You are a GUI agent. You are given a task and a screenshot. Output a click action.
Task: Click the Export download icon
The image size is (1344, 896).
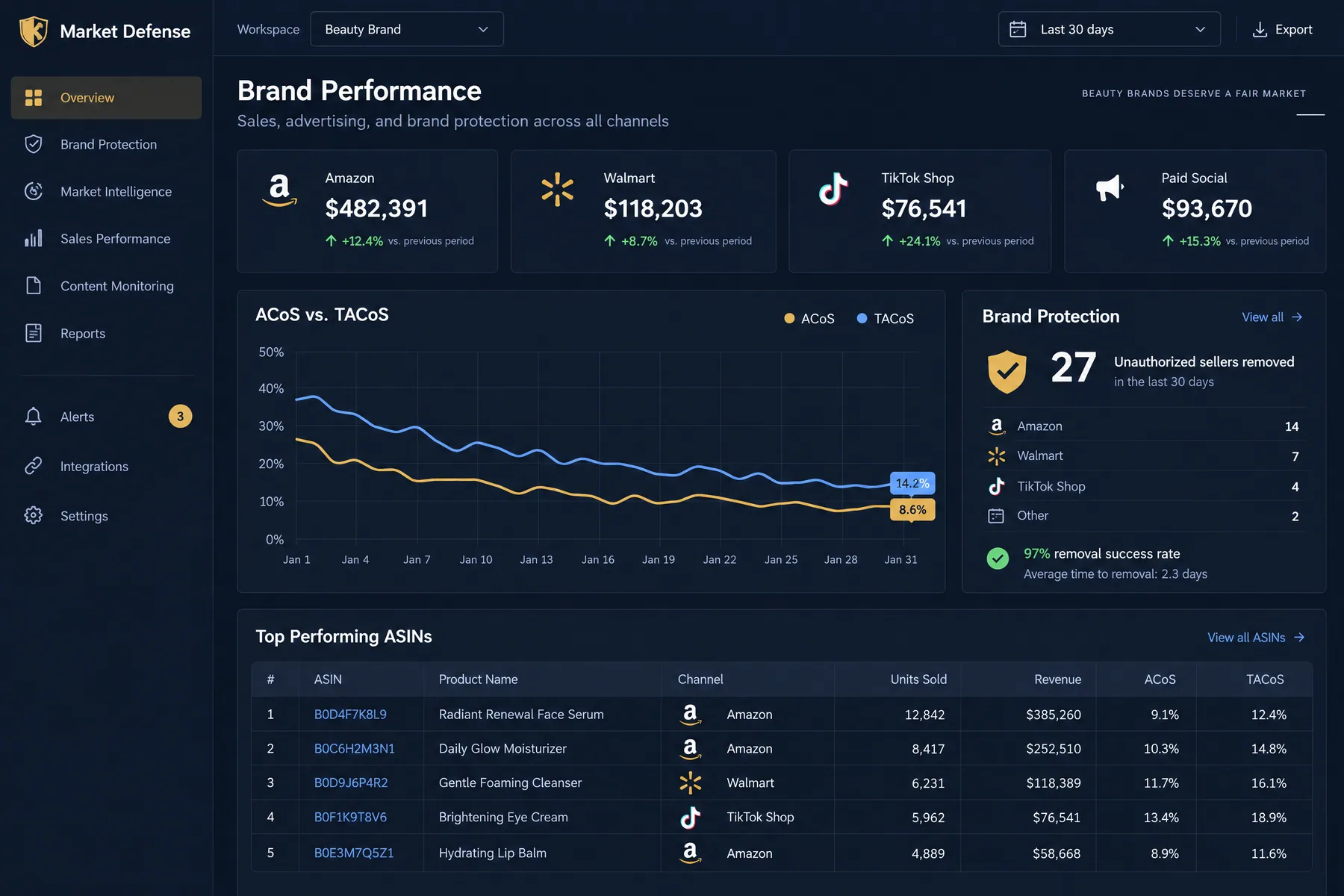(1260, 29)
